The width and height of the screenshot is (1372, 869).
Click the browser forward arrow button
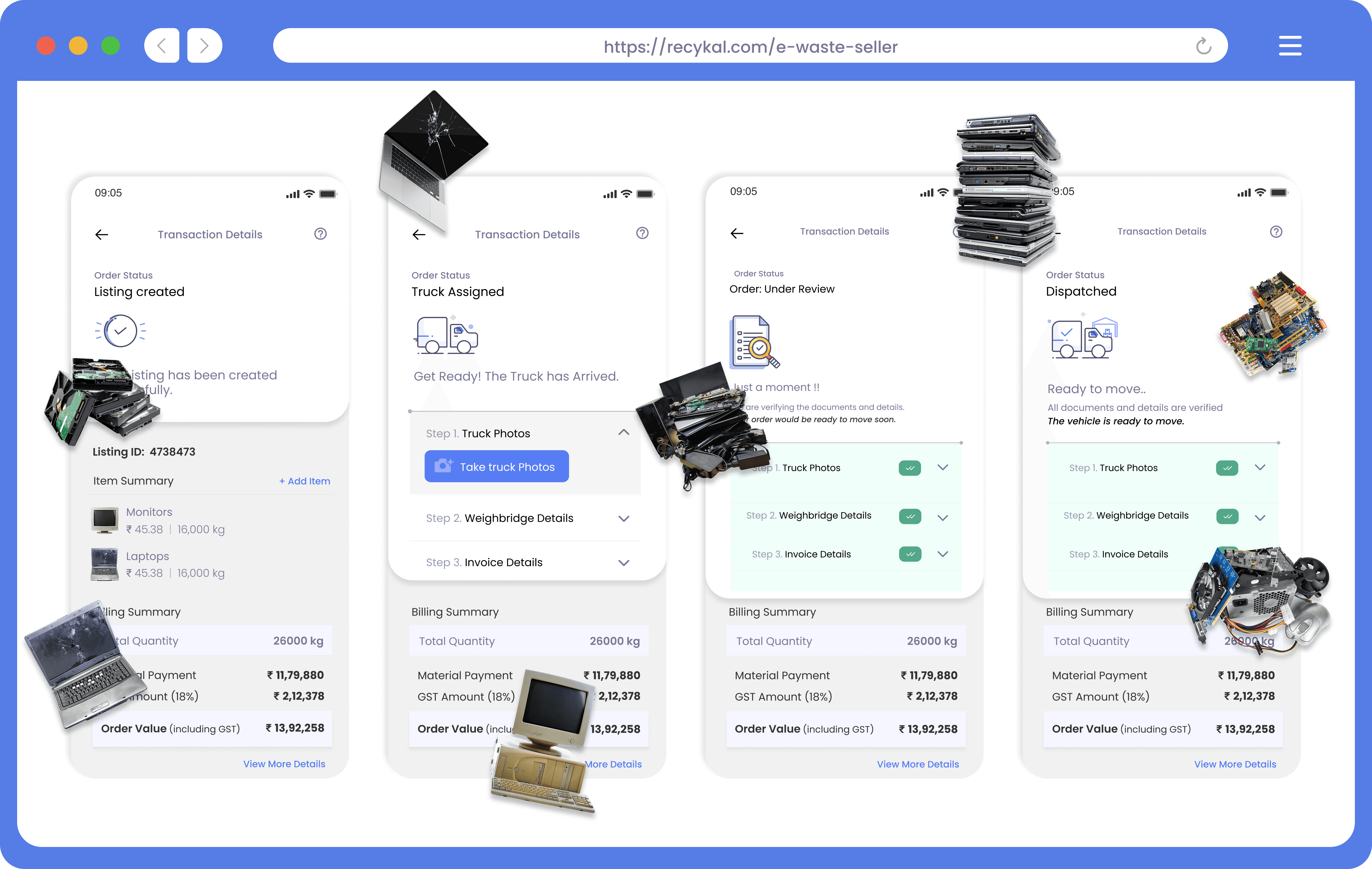pos(204,46)
